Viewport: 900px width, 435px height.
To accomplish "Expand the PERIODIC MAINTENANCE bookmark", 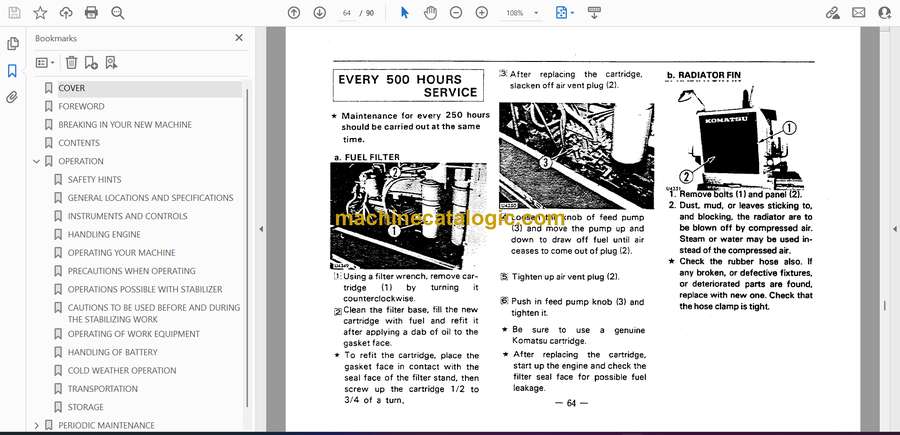I will coord(37,425).
